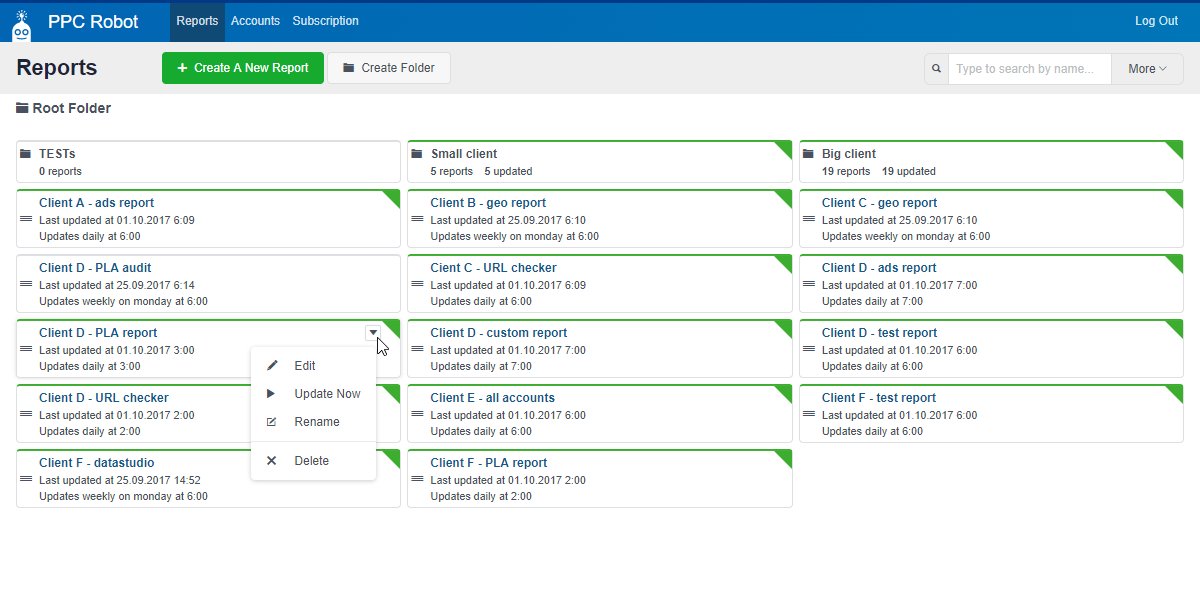Open the Big client folder name
Screen dimensions: 1200x600
[849, 154]
